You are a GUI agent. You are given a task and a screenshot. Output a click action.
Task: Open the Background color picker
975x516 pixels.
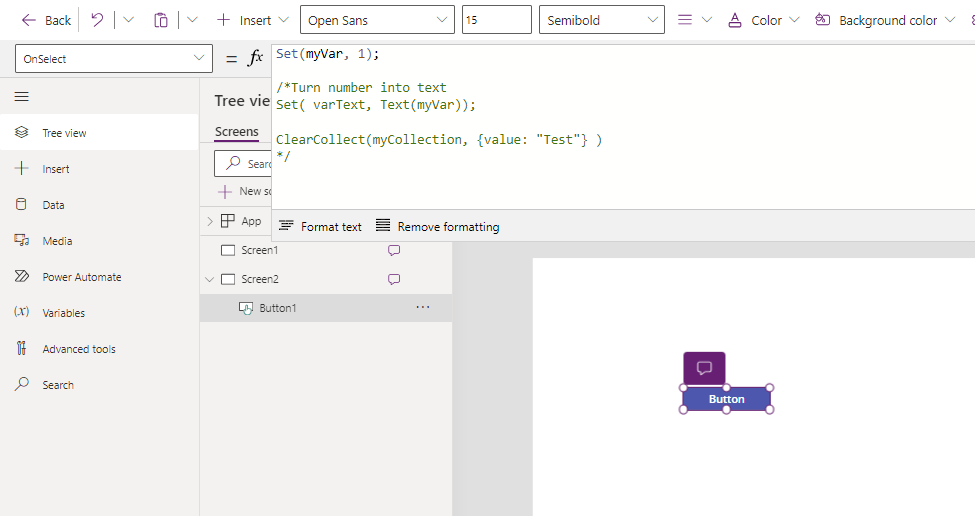coord(884,21)
